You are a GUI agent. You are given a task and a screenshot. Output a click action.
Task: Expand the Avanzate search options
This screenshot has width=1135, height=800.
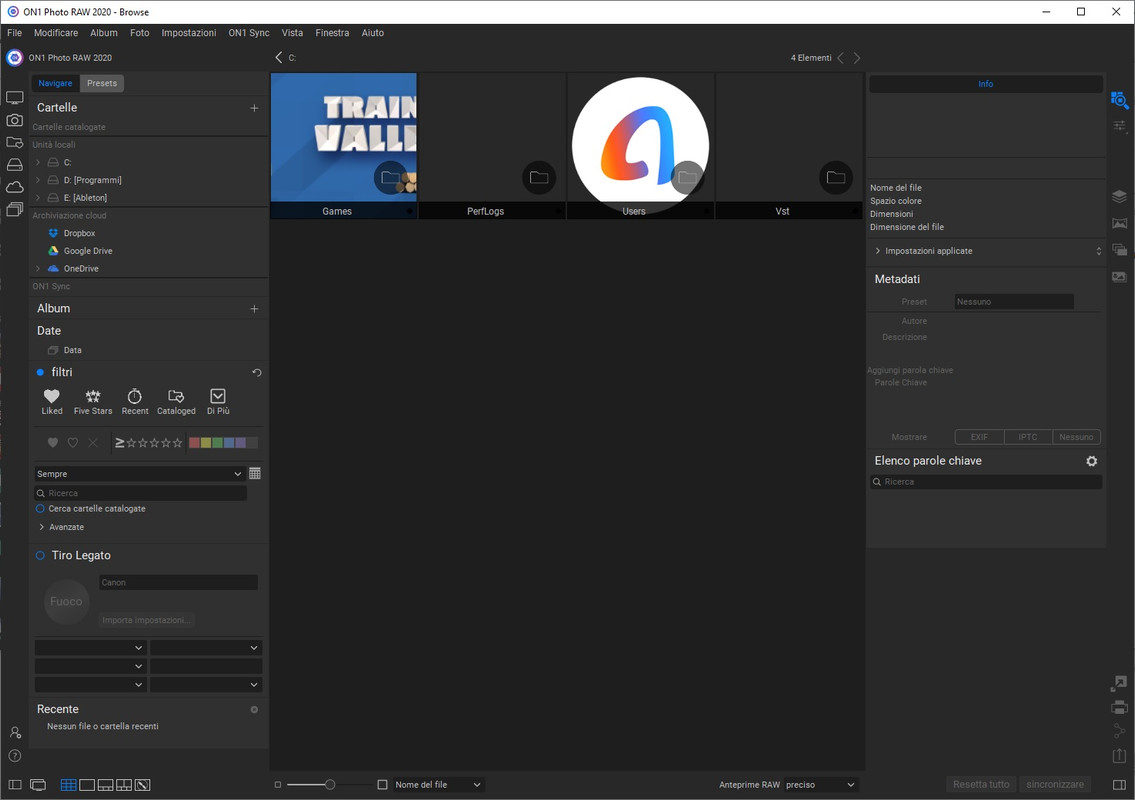click(41, 527)
